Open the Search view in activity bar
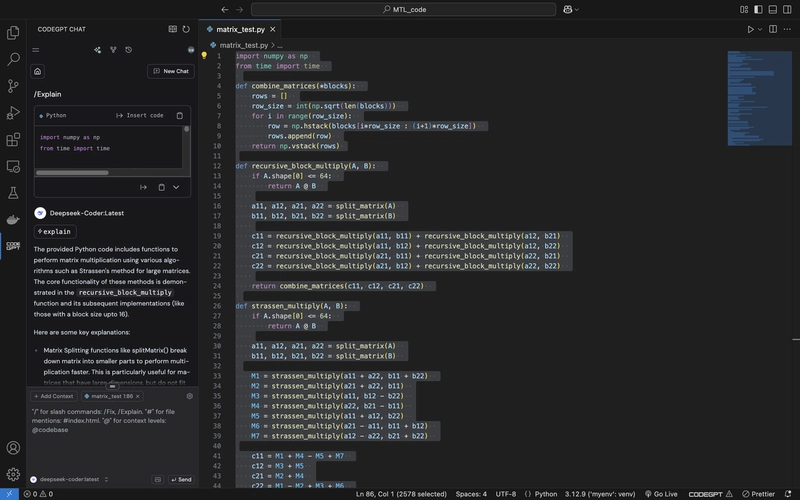This screenshot has width=800, height=500. (13, 59)
